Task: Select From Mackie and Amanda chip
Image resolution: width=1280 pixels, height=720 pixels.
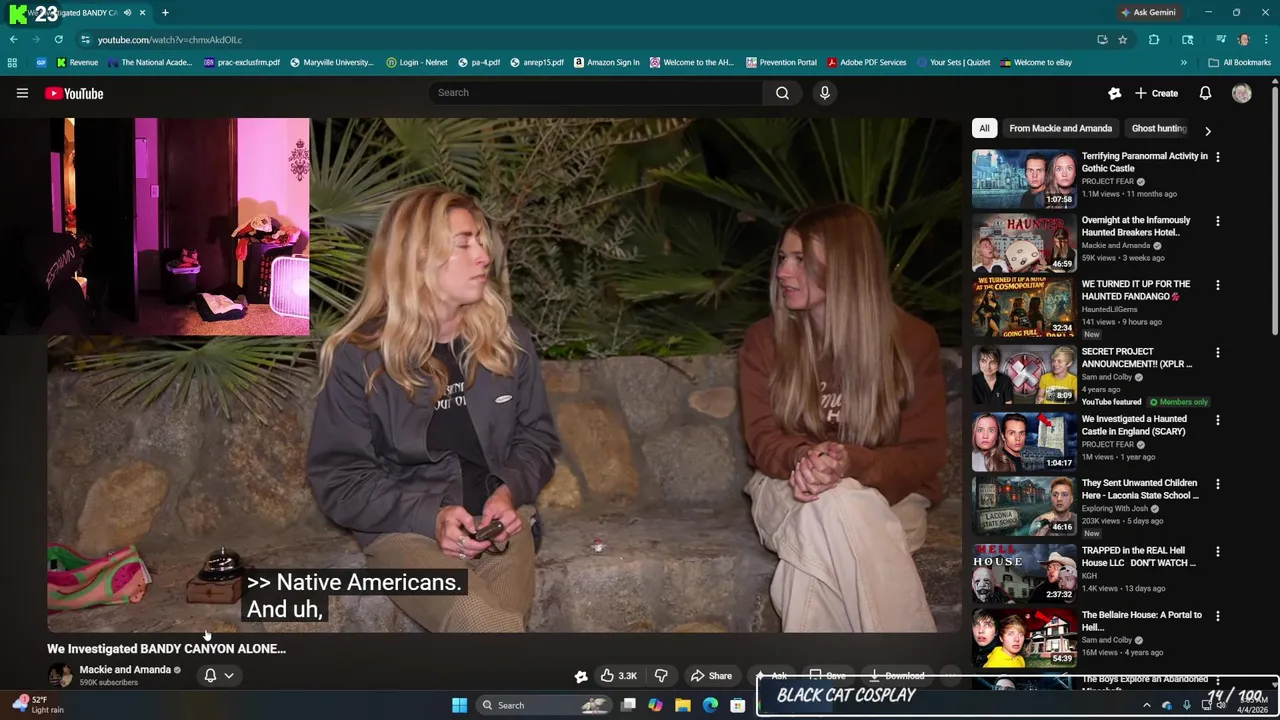Action: [1060, 128]
